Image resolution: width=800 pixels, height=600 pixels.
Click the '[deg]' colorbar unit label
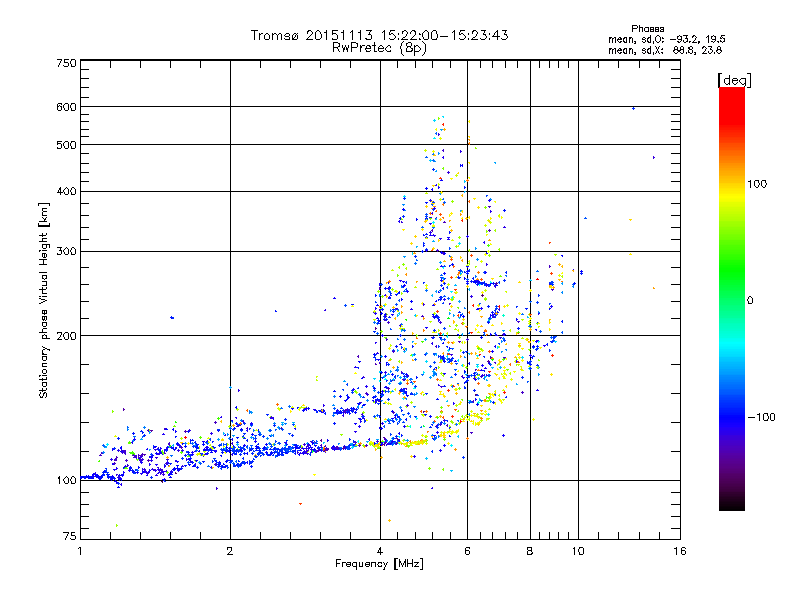pyautogui.click(x=734, y=80)
